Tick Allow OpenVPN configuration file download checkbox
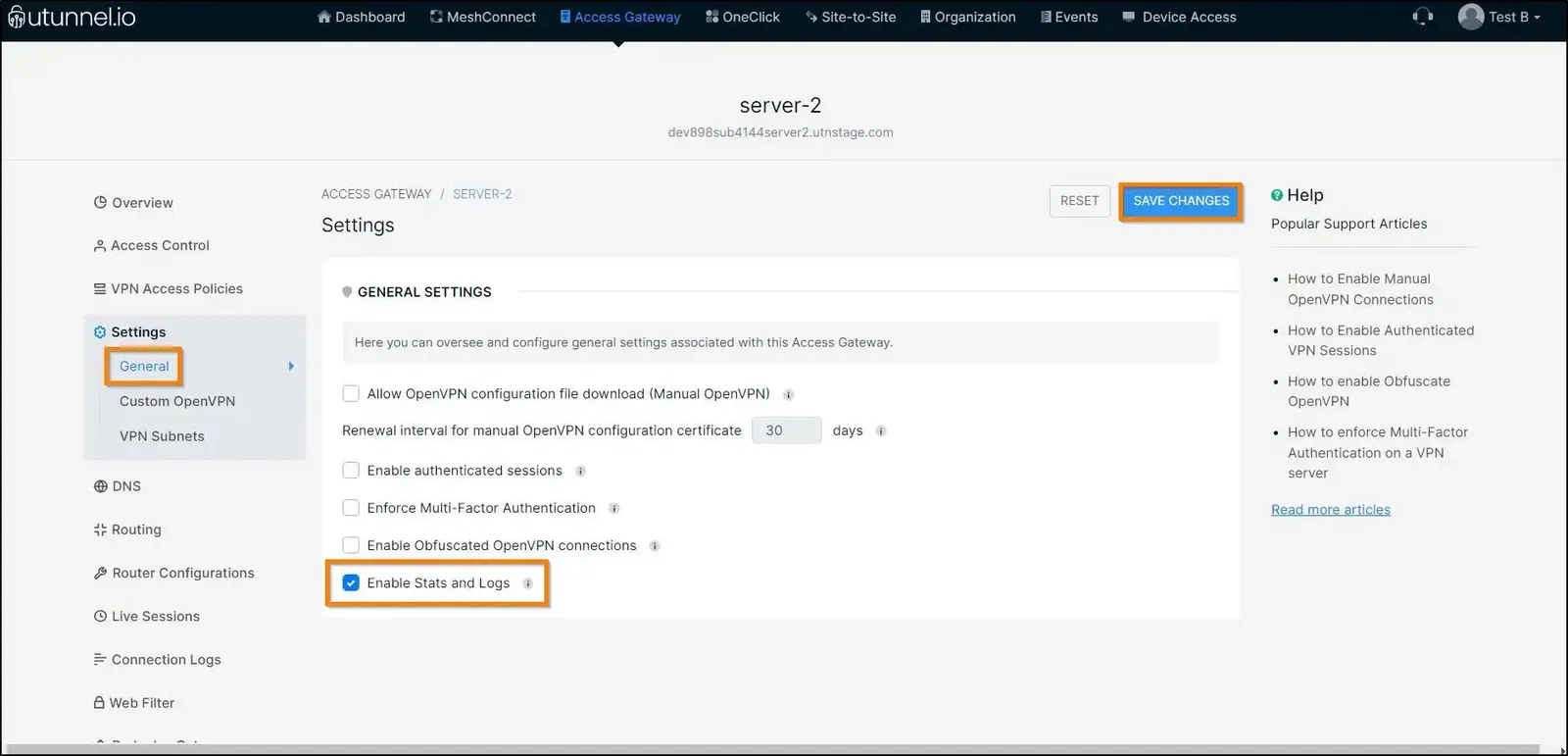 click(x=351, y=393)
